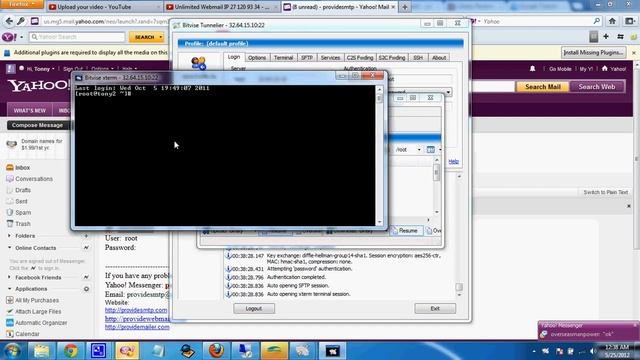Viewport: 640px width, 360px height.
Task: Open the Inbox folder
Action: (x=22, y=168)
